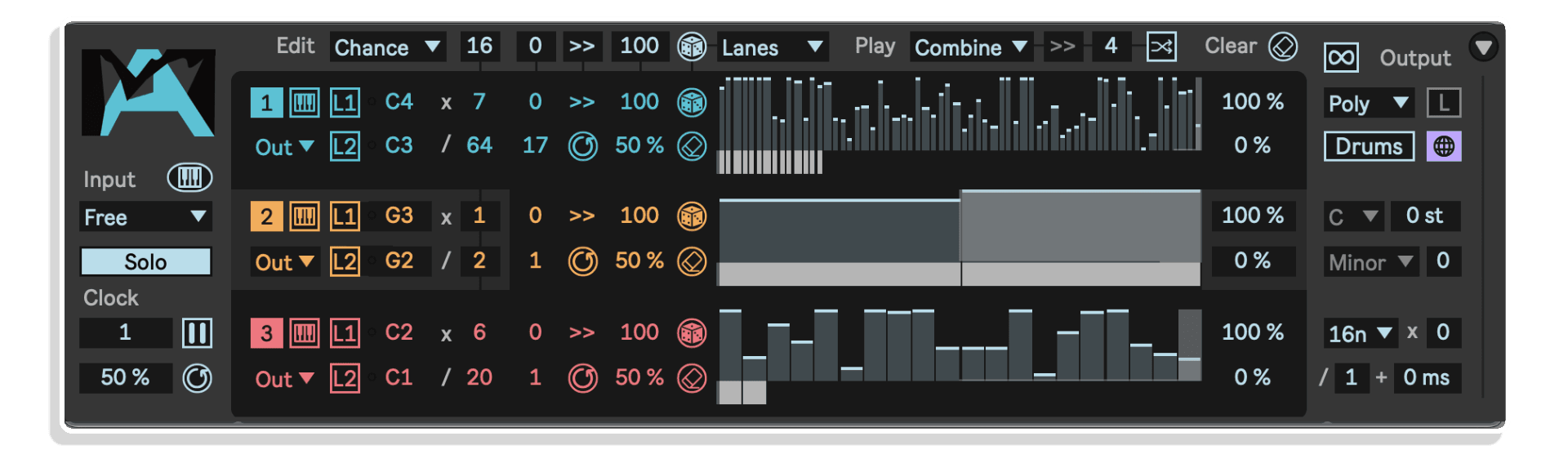Viewport: 1568px width, 450px height.
Task: Click lane 3 step sequence bar graph
Action: tap(960, 355)
